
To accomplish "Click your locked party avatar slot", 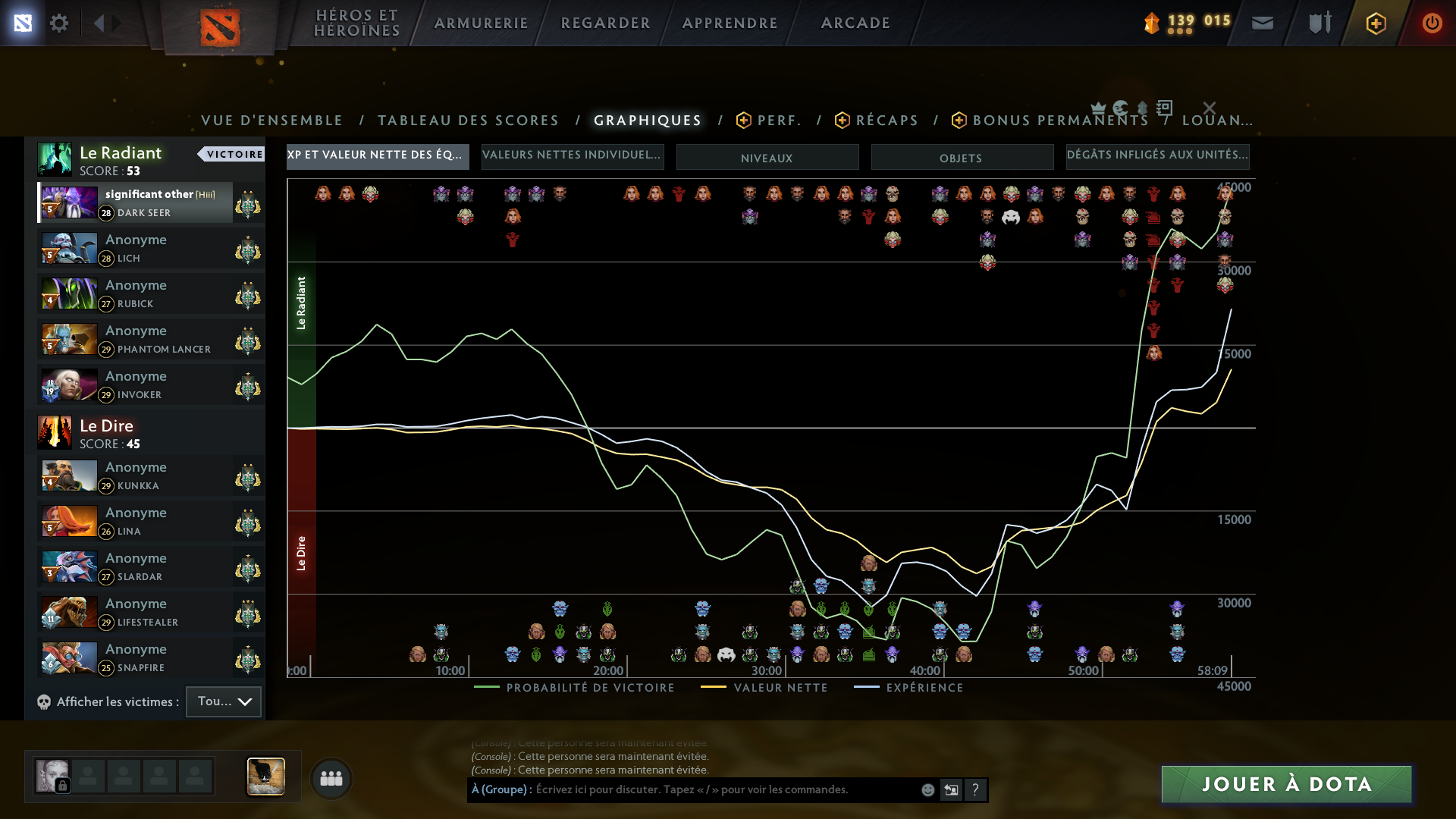I will [x=52, y=777].
